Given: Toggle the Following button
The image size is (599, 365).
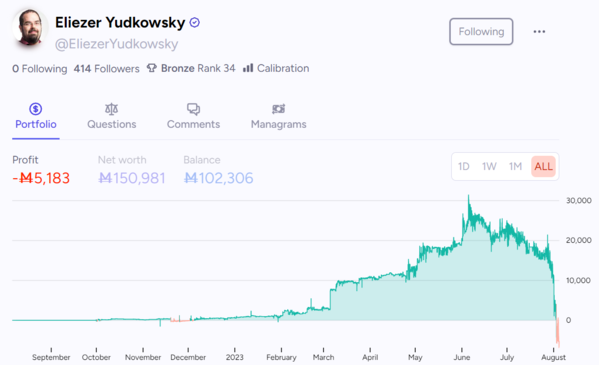Looking at the screenshot, I should click(x=481, y=32).
